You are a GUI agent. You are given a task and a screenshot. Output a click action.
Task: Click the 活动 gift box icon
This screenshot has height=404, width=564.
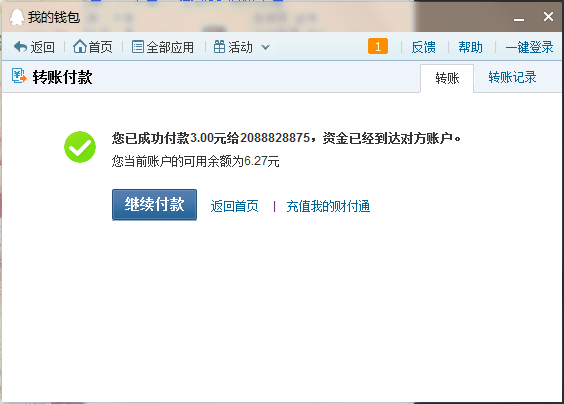pyautogui.click(x=219, y=47)
